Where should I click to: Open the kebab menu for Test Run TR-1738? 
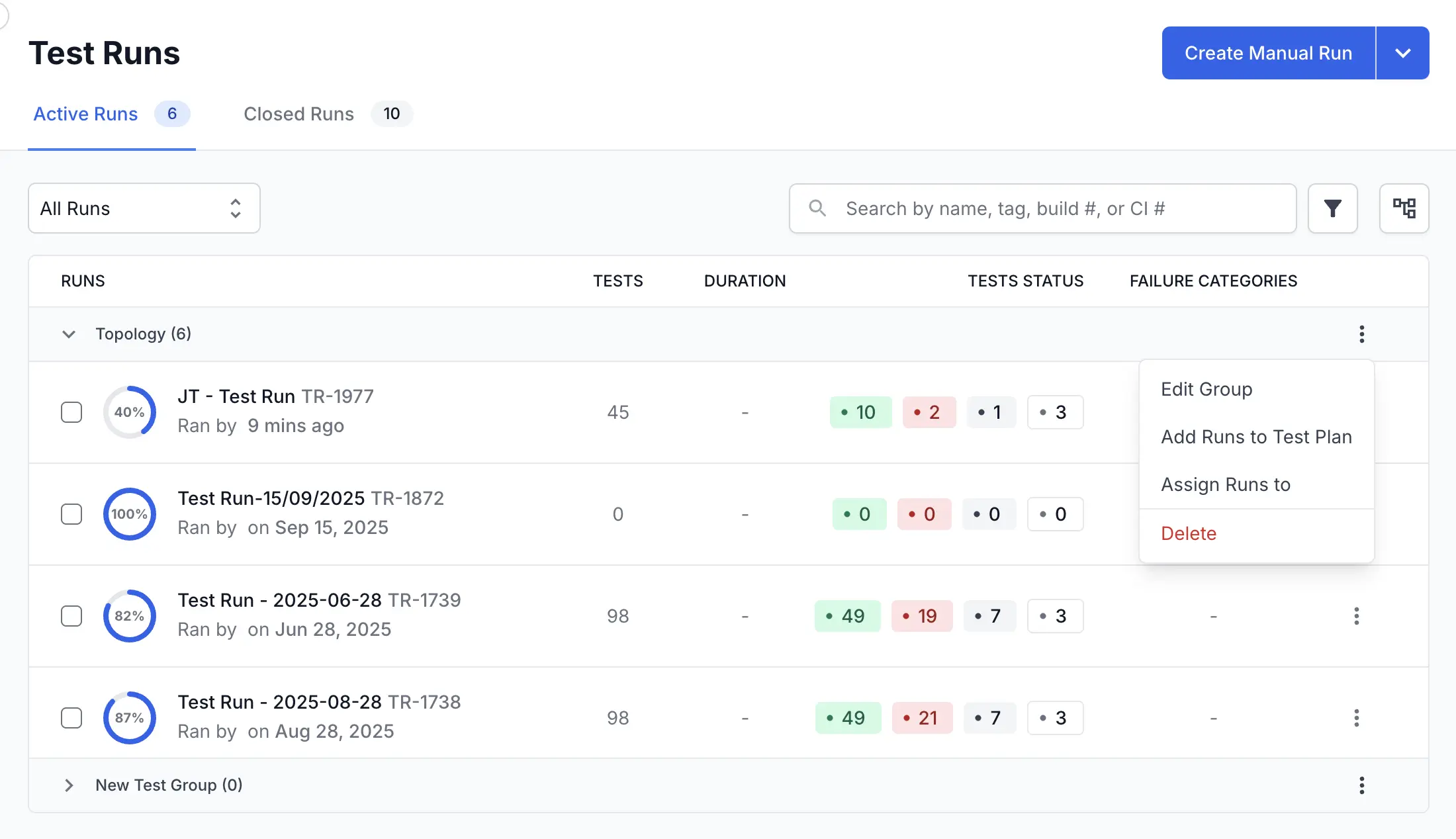(1357, 718)
